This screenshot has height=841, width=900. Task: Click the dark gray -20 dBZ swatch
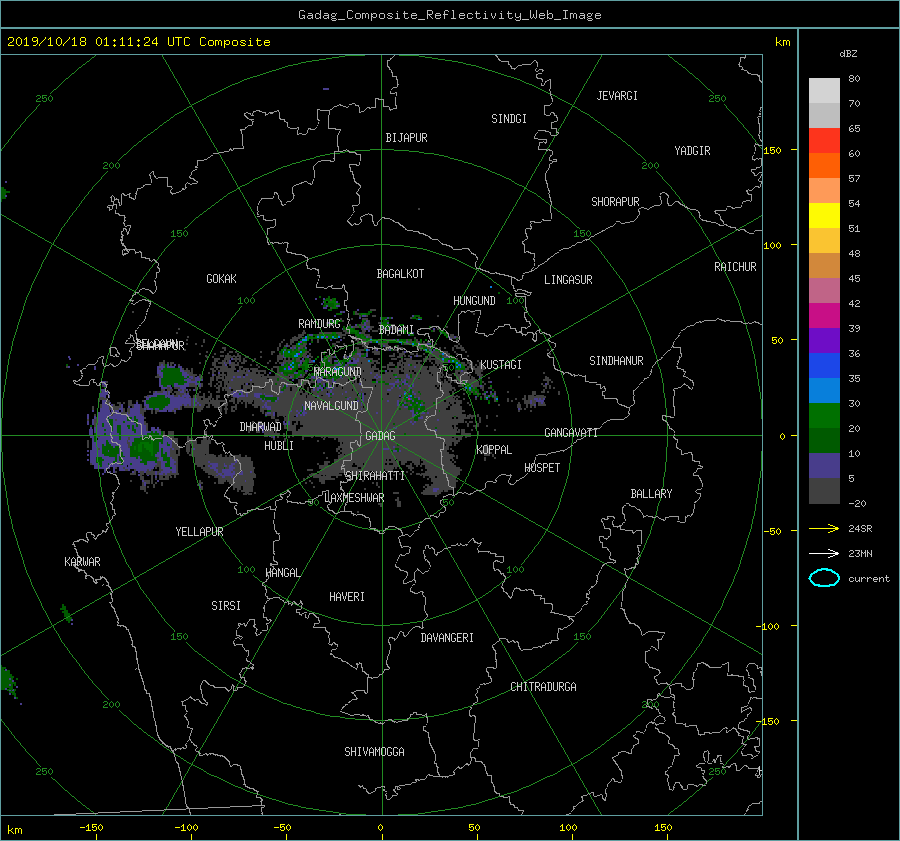824,491
